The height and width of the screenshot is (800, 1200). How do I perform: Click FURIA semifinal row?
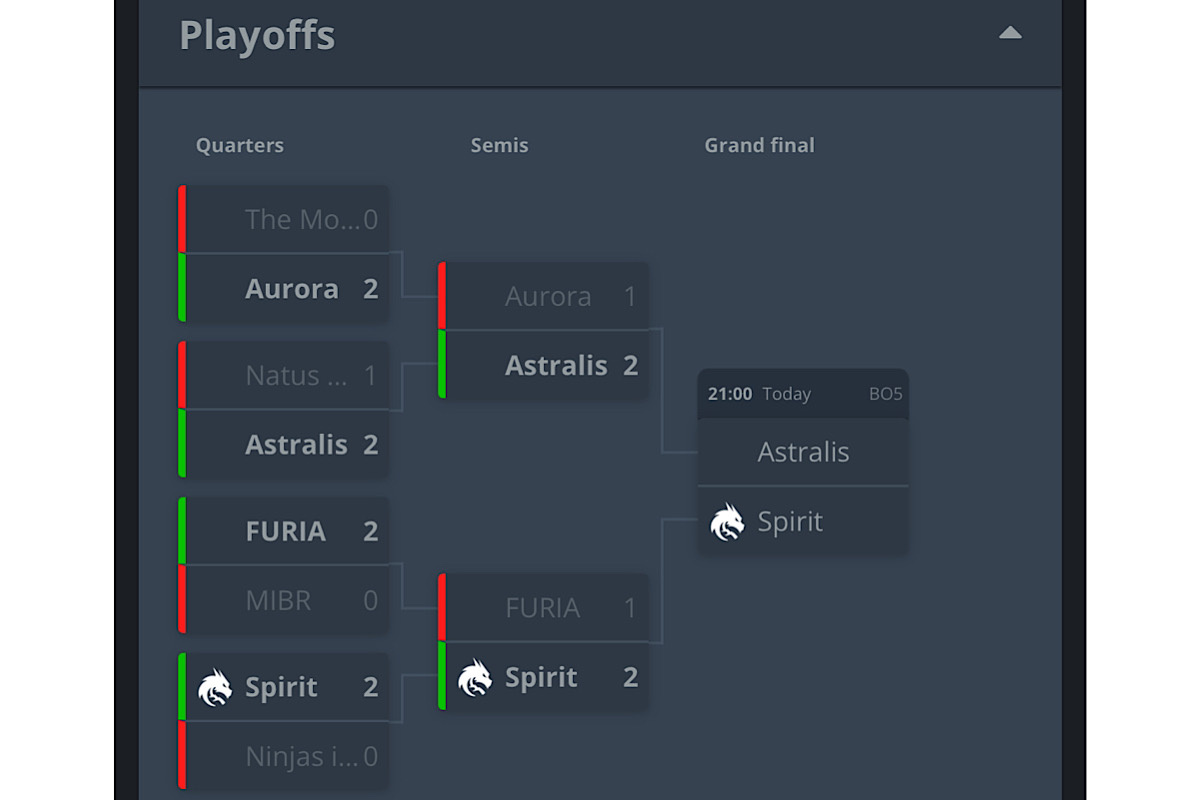[x=542, y=608]
